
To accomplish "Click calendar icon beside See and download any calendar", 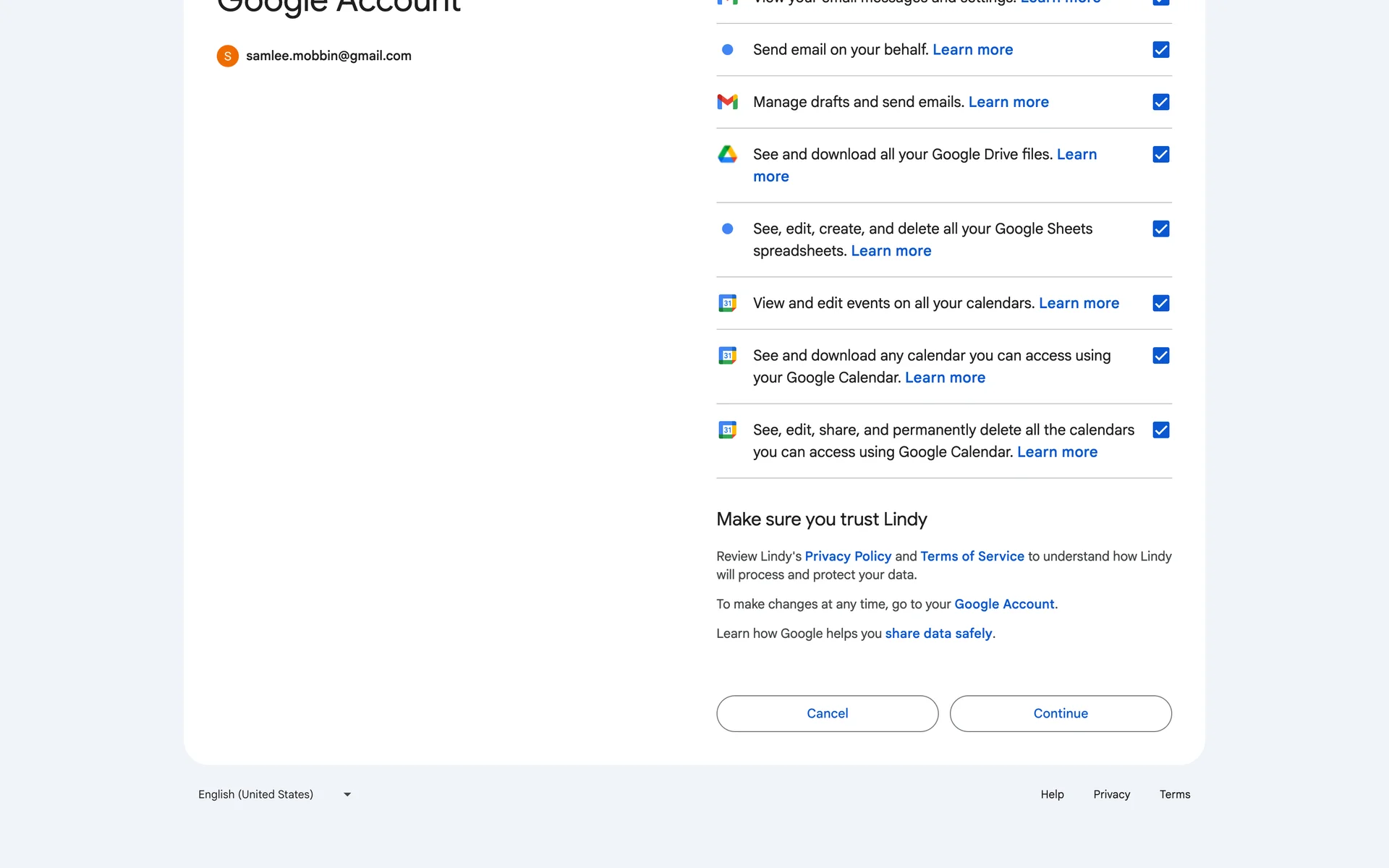I will [x=727, y=355].
